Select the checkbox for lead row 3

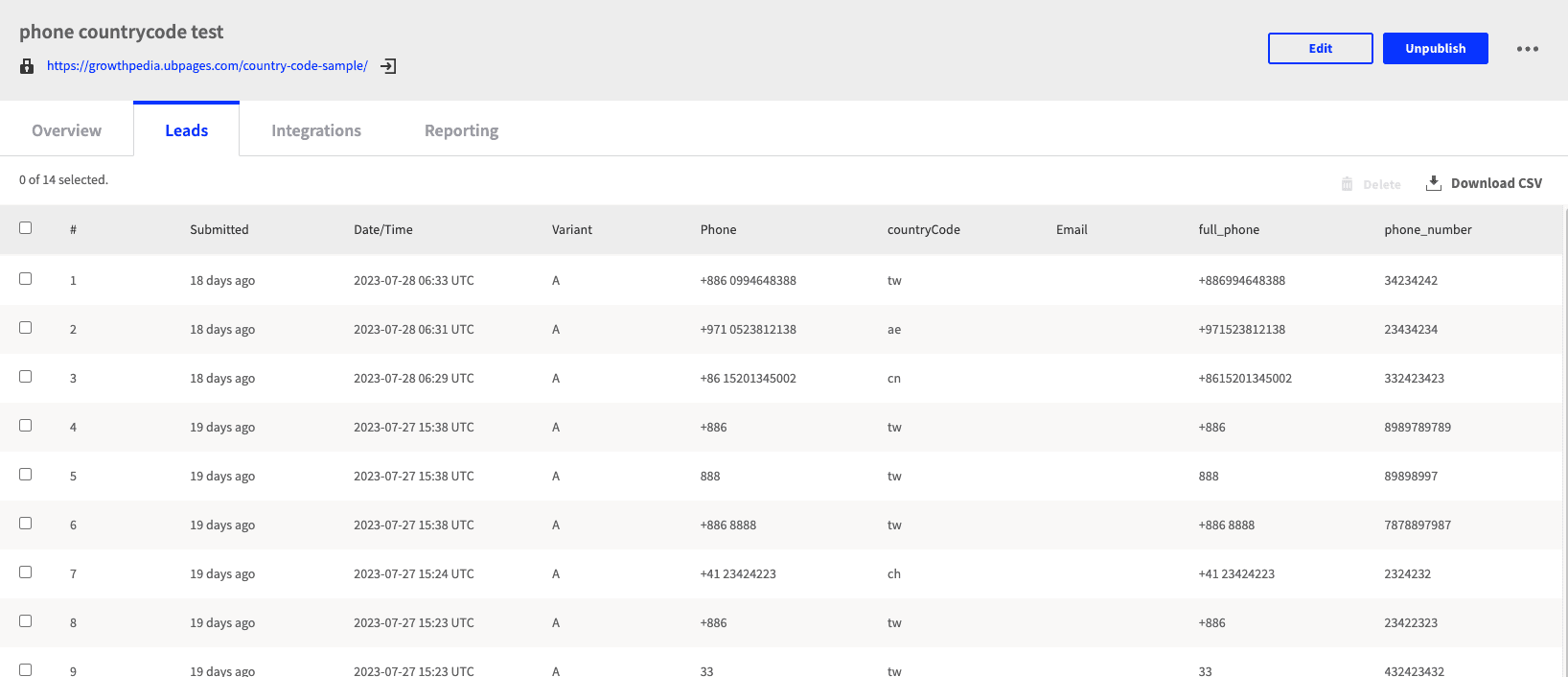pos(26,377)
